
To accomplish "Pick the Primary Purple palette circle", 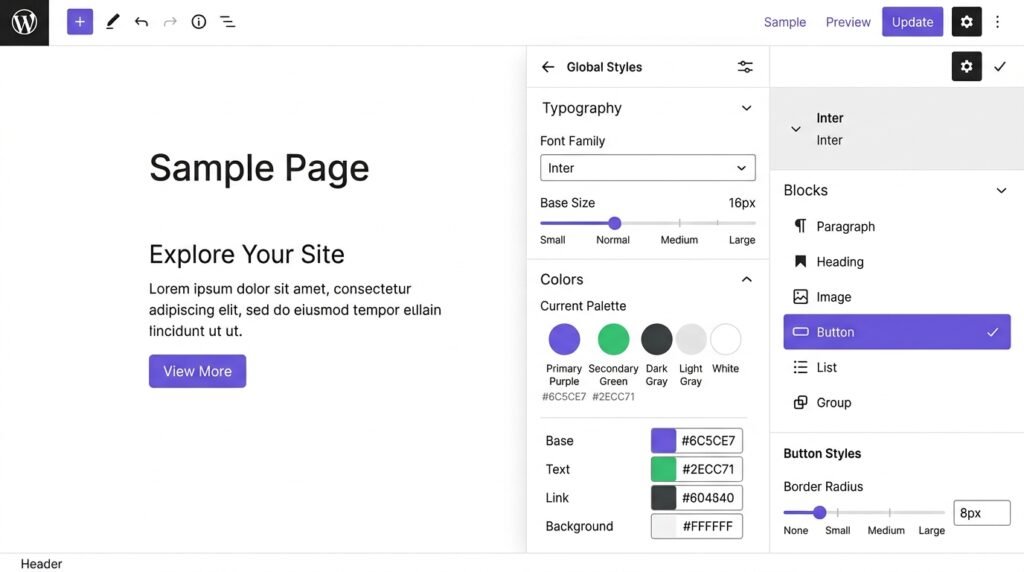I will 564,339.
